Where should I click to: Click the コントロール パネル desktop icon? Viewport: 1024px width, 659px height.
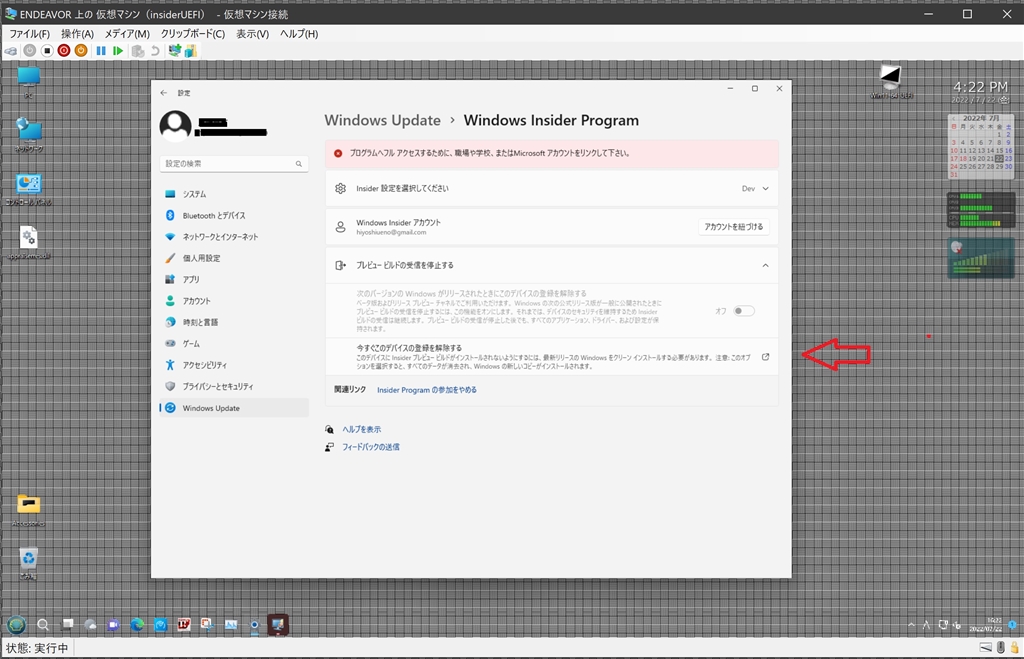point(28,189)
